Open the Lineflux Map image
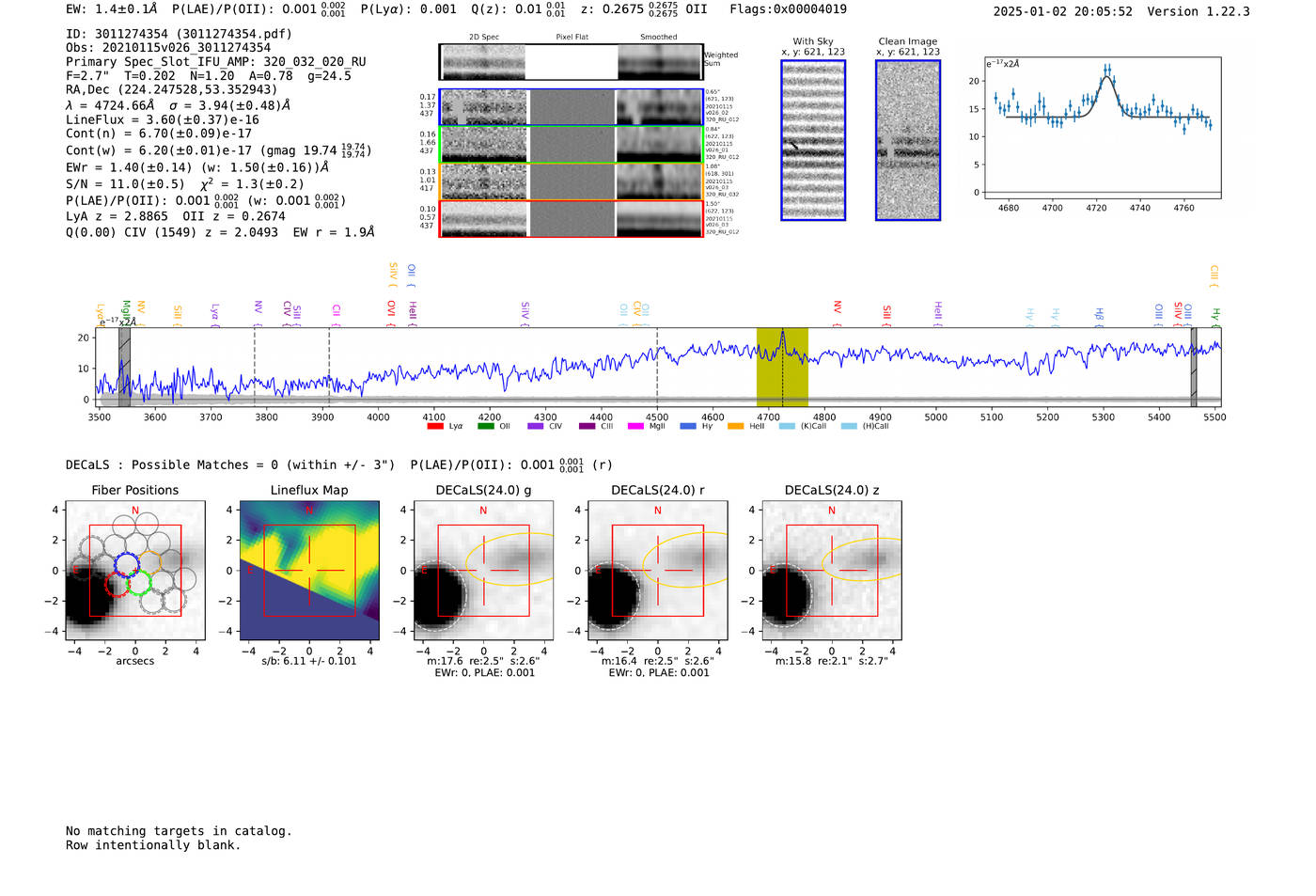1316x896 pixels. point(309,570)
